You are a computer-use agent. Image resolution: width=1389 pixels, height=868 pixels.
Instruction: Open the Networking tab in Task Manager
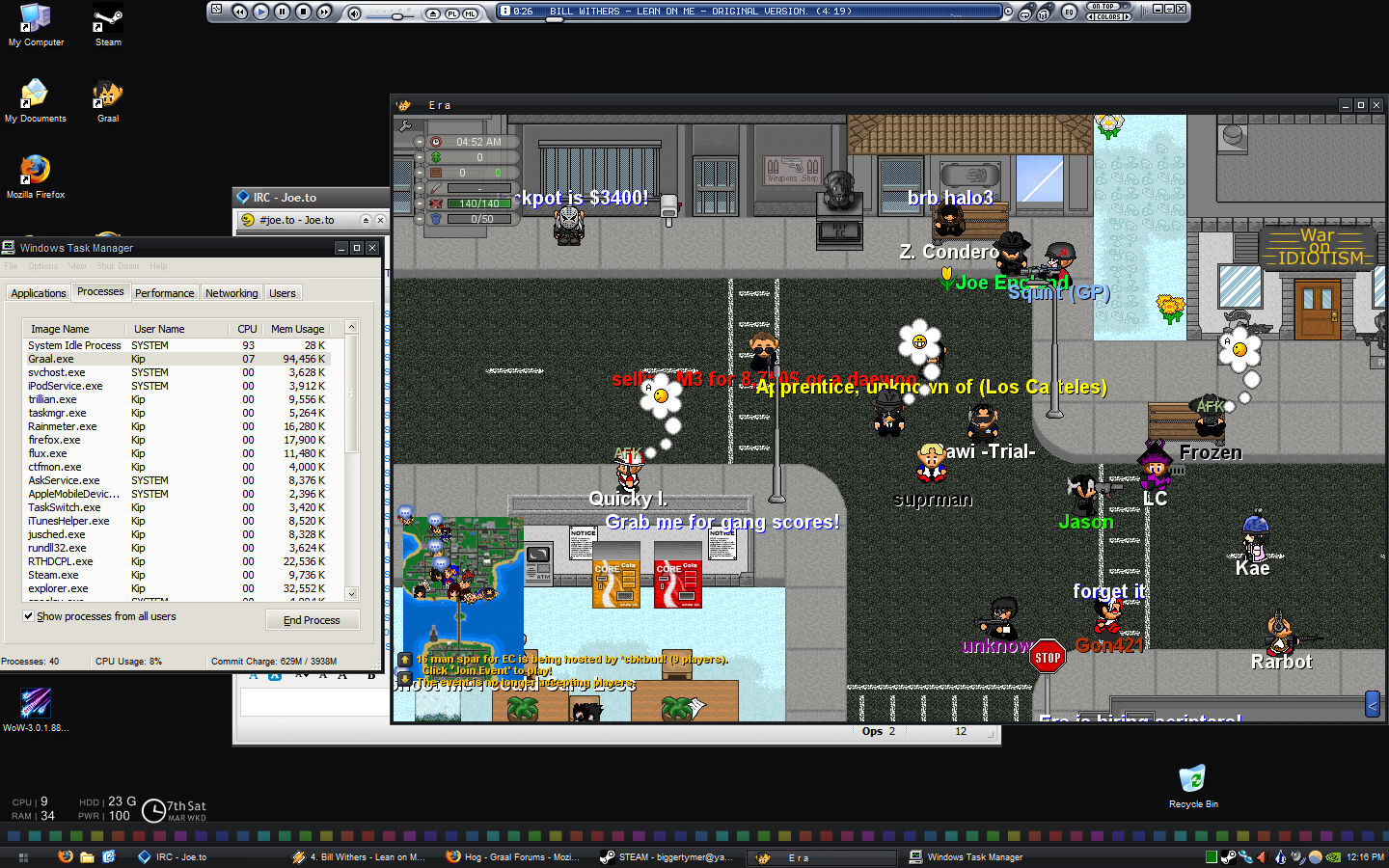click(x=231, y=293)
